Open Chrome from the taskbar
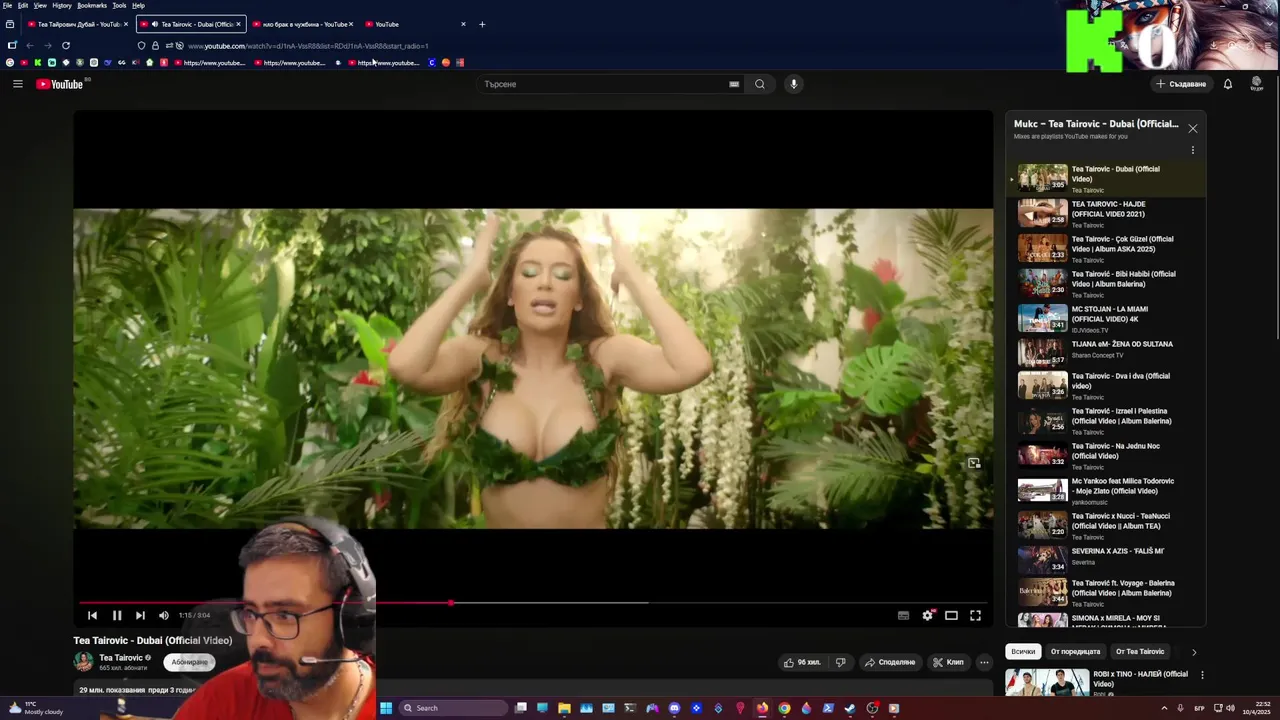The image size is (1280, 720). pyautogui.click(x=784, y=708)
